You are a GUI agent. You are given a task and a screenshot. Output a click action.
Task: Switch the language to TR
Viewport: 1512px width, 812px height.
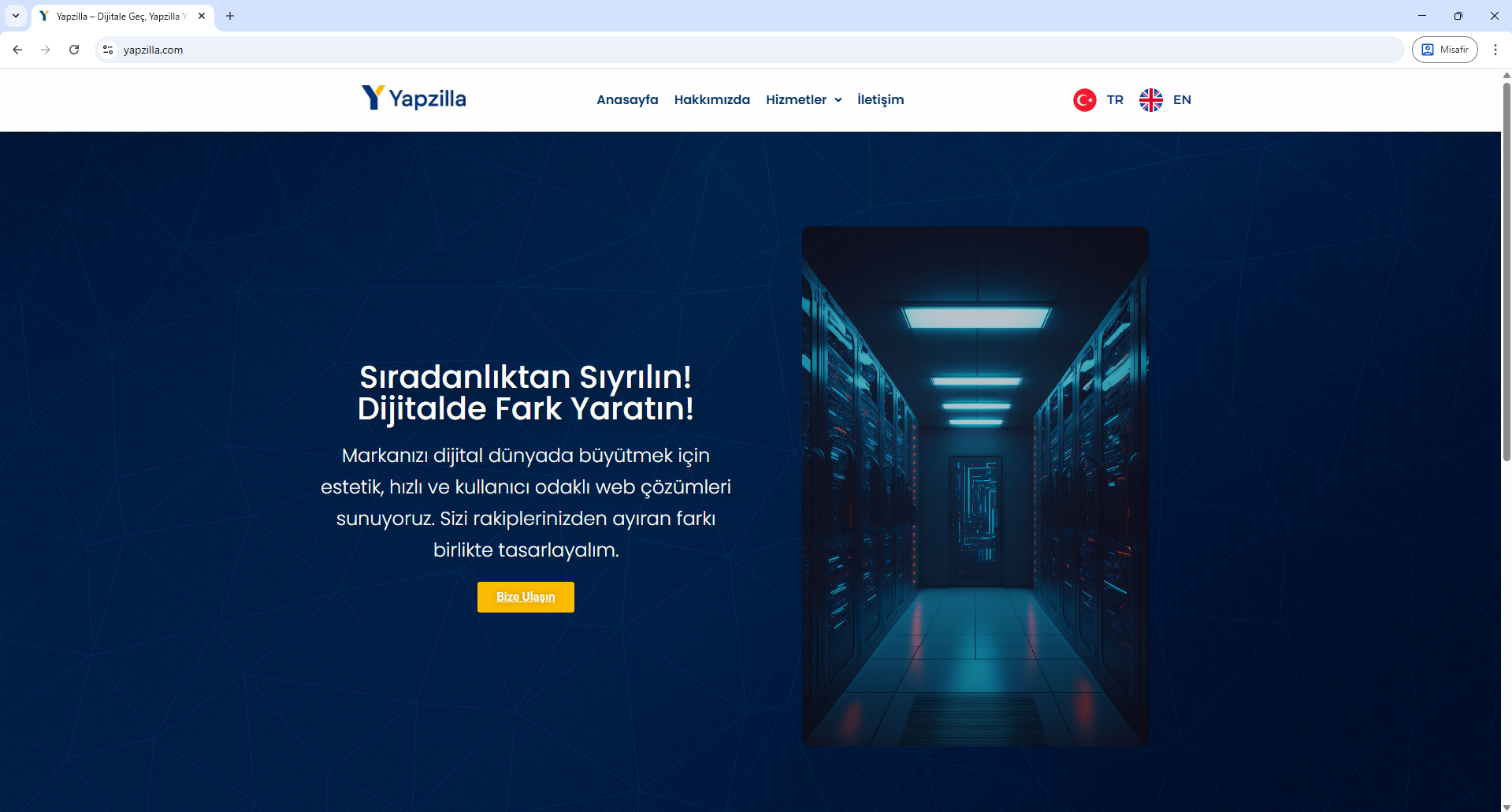click(1115, 99)
